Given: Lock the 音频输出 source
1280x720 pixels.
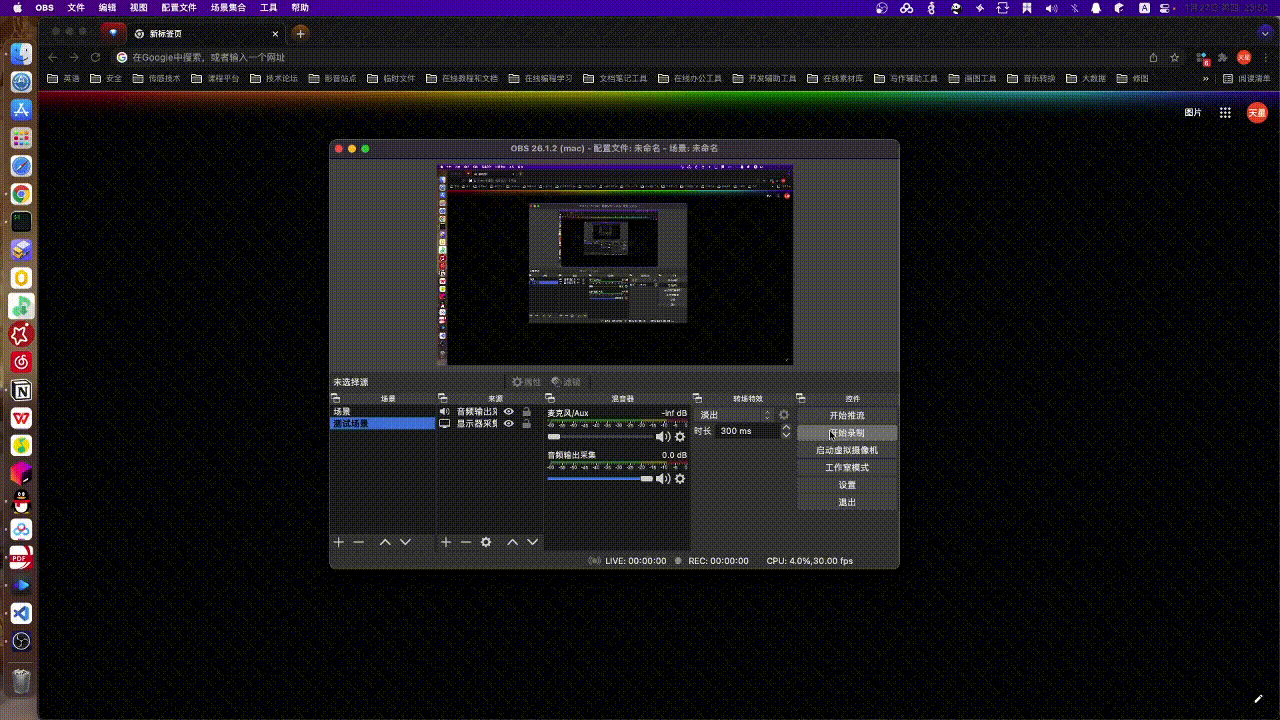Looking at the screenshot, I should [526, 411].
